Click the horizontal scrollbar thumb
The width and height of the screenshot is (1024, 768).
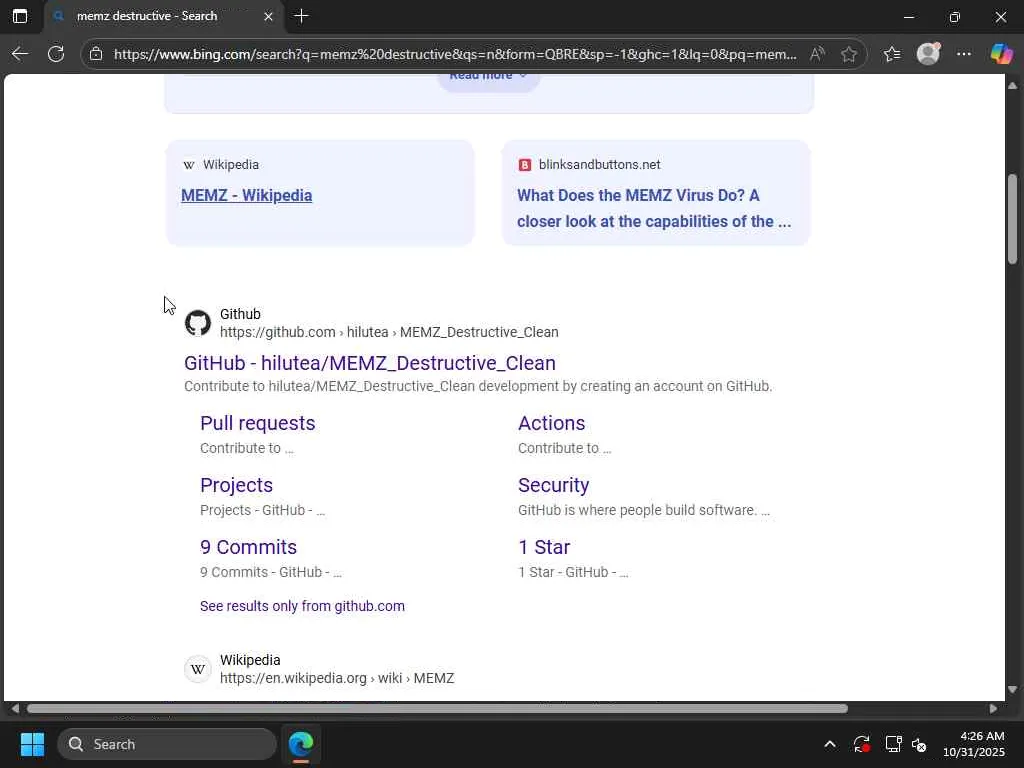tap(437, 709)
